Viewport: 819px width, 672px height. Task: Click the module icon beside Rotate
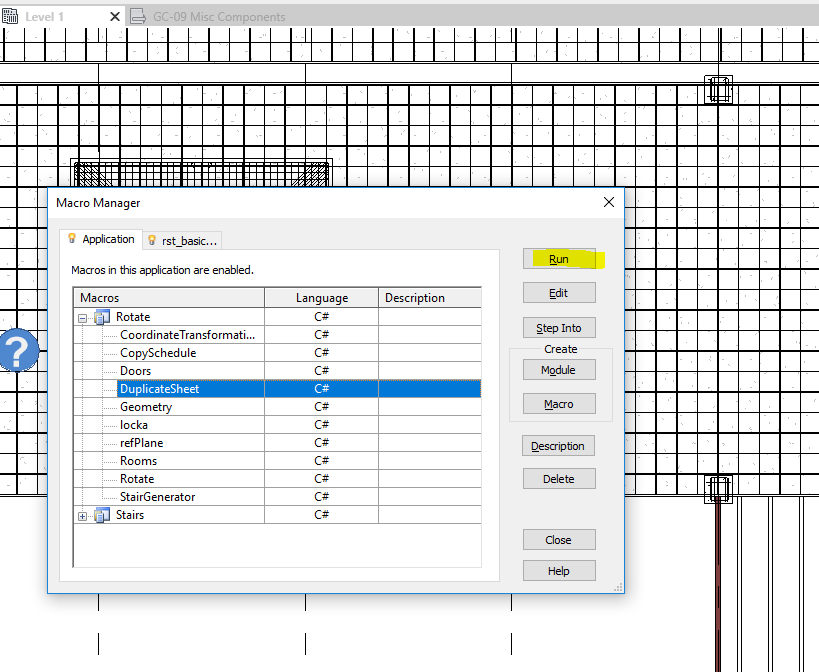[103, 316]
